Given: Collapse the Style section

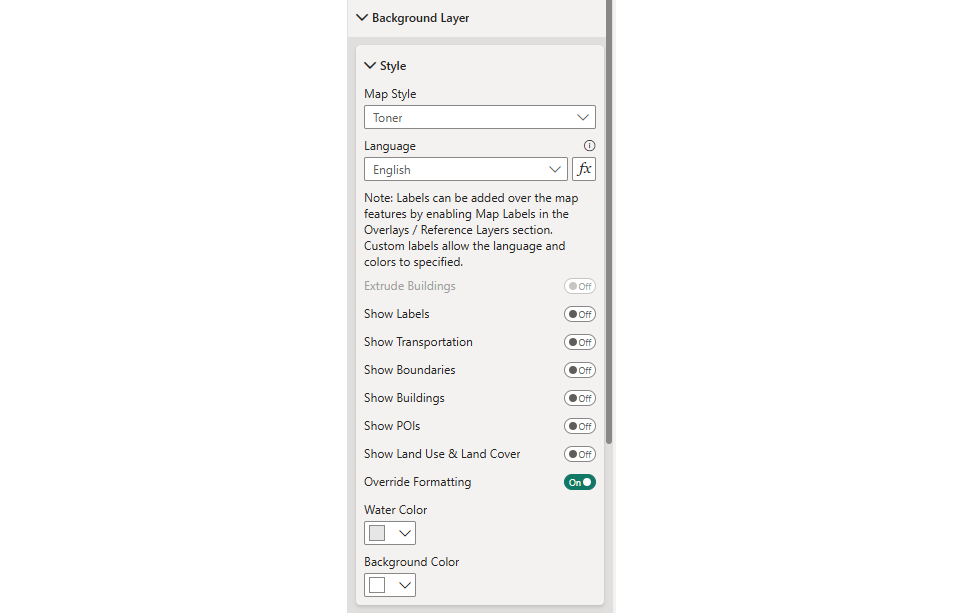Looking at the screenshot, I should tap(370, 66).
